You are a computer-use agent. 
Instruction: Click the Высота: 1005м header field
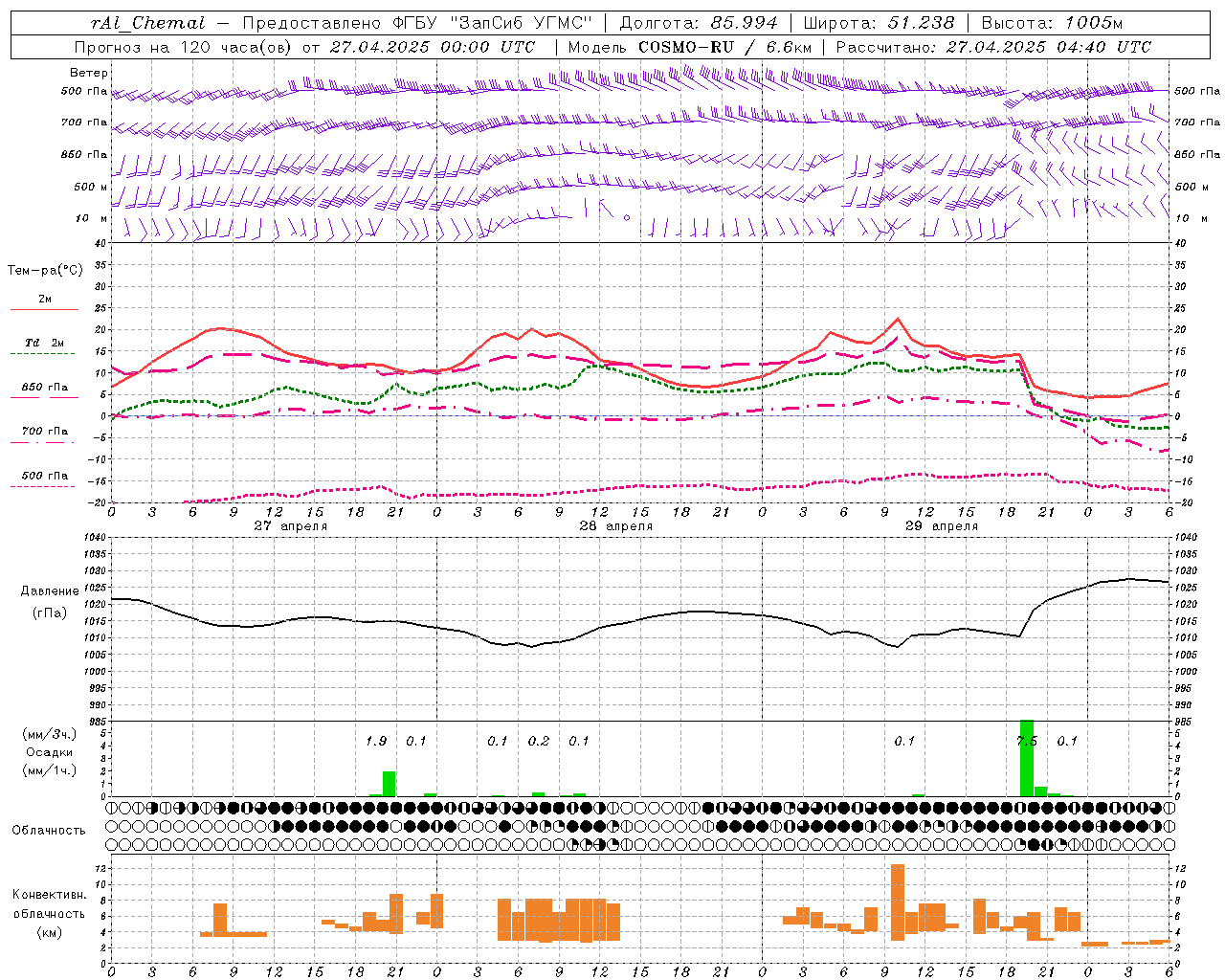pyautogui.click(x=1052, y=23)
